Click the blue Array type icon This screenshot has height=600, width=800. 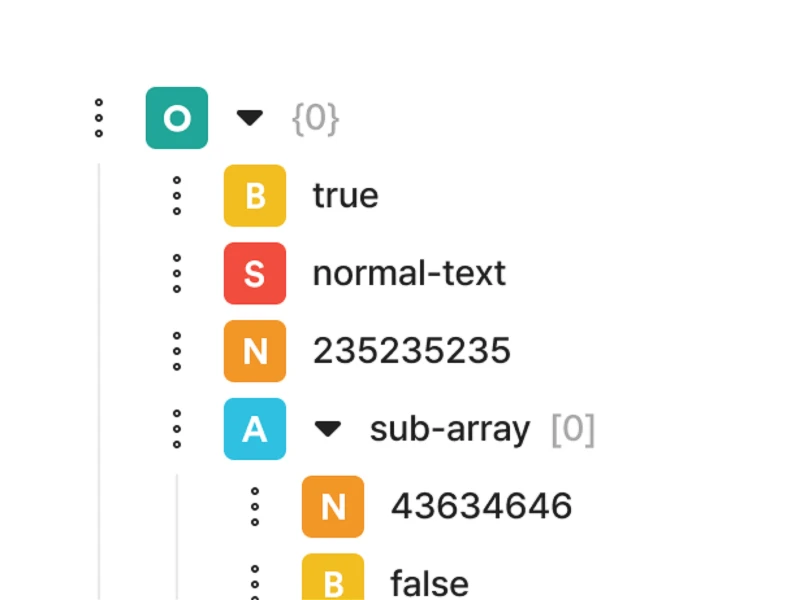tap(255, 429)
